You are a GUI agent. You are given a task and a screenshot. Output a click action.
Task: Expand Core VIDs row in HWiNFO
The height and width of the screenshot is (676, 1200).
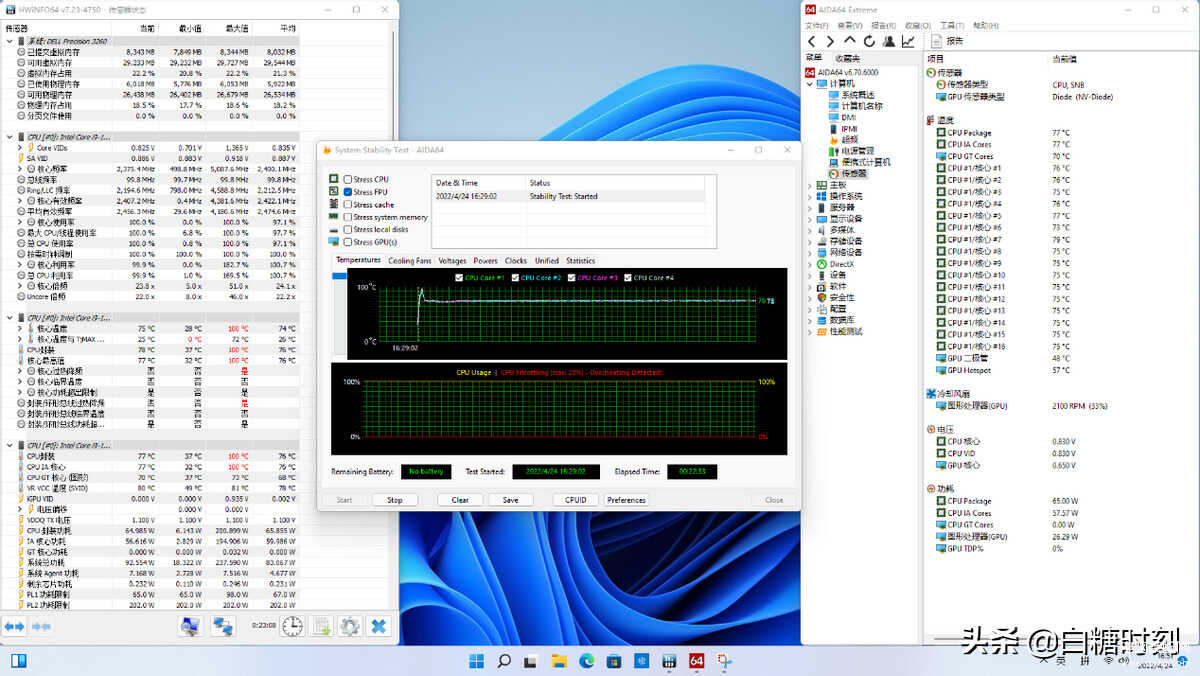point(20,148)
